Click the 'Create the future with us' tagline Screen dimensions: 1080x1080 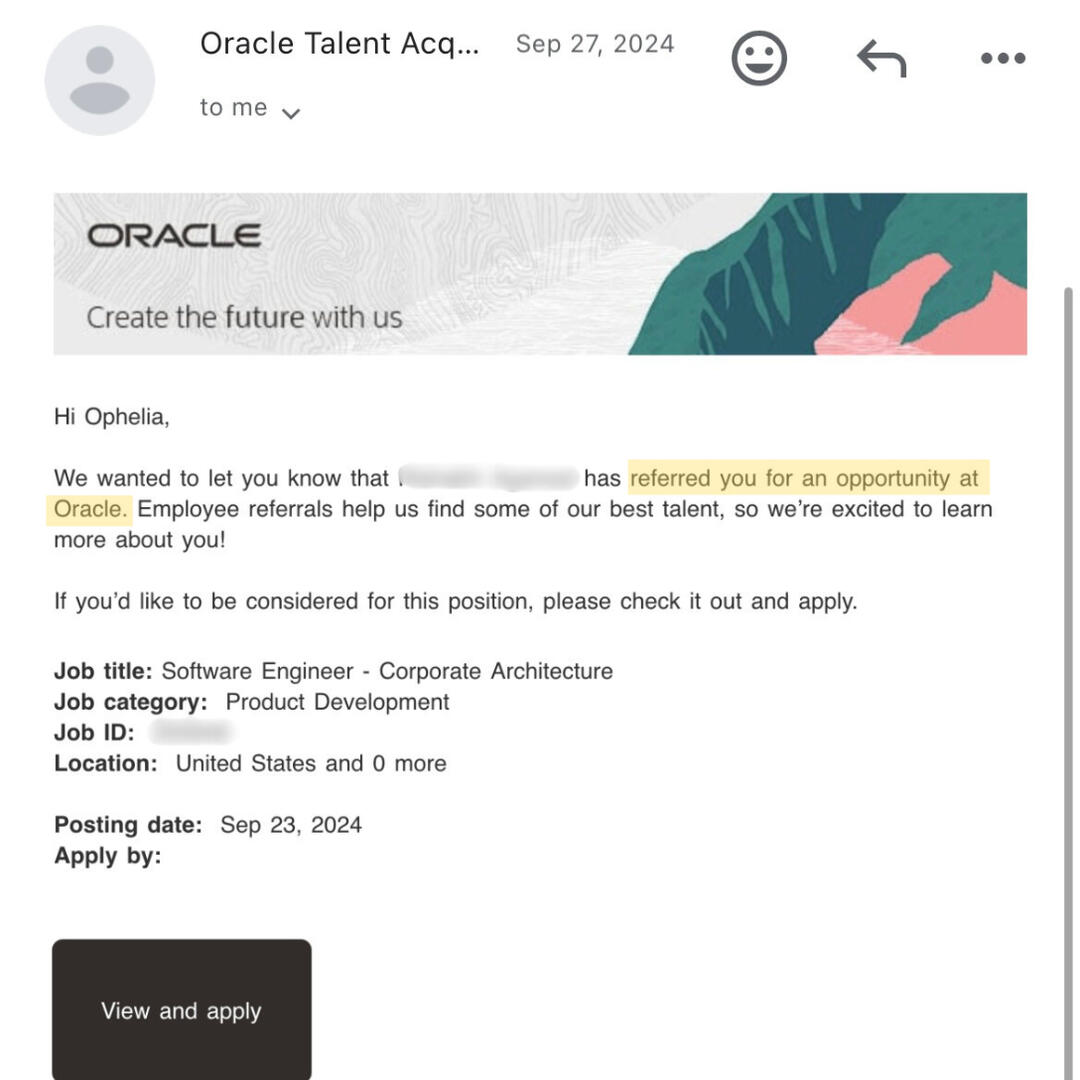244,318
